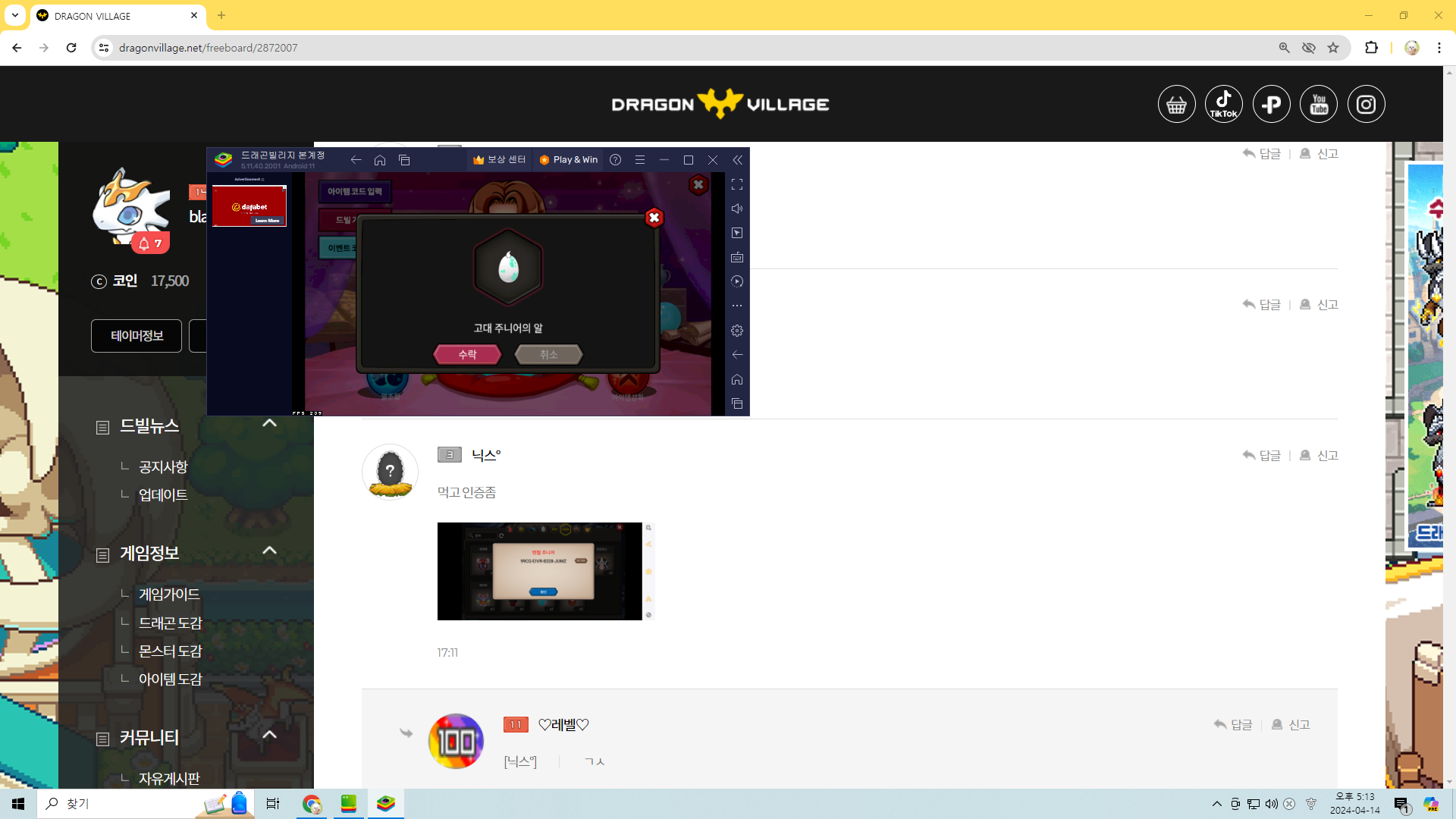Open Chrome zoom magnifier icon in address bar
This screenshot has width=1456, height=819.
click(1285, 48)
